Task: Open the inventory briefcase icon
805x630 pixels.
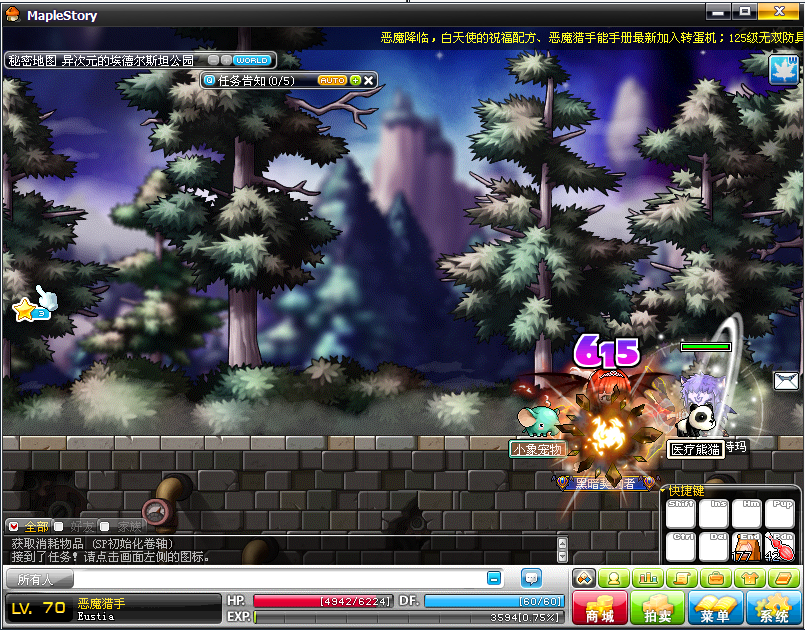Action: [x=715, y=579]
